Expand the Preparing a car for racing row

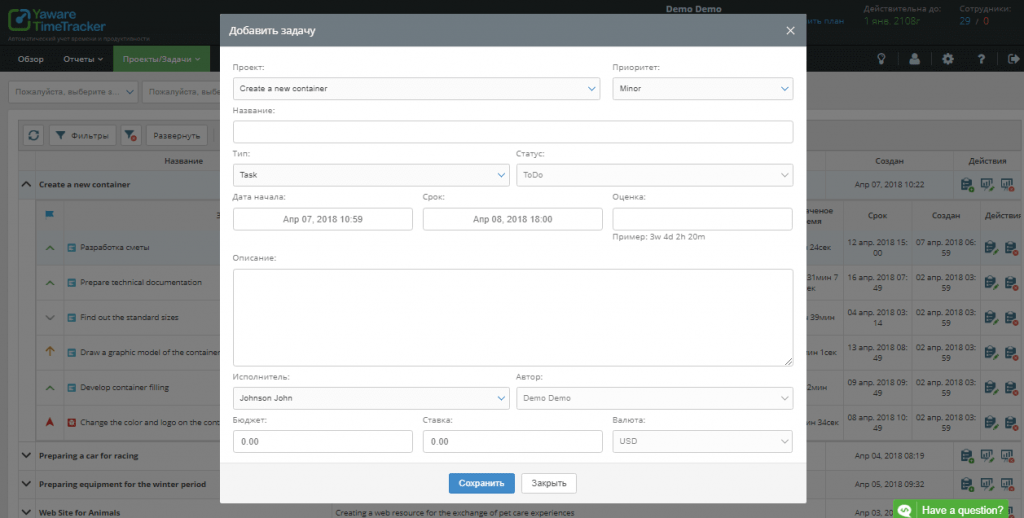click(x=25, y=455)
